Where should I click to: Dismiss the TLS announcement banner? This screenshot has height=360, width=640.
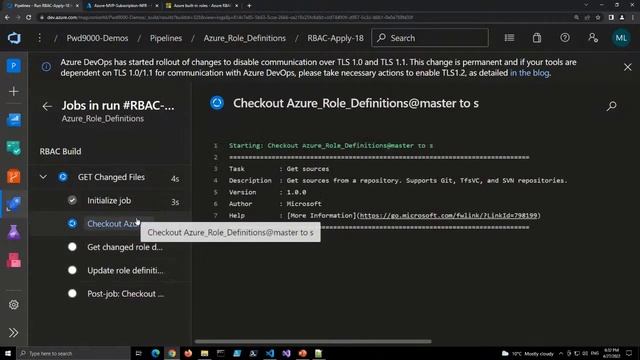[x=627, y=67]
